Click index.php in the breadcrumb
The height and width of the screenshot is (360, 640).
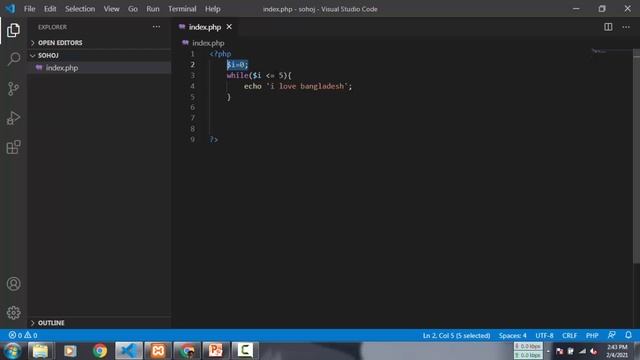208,43
